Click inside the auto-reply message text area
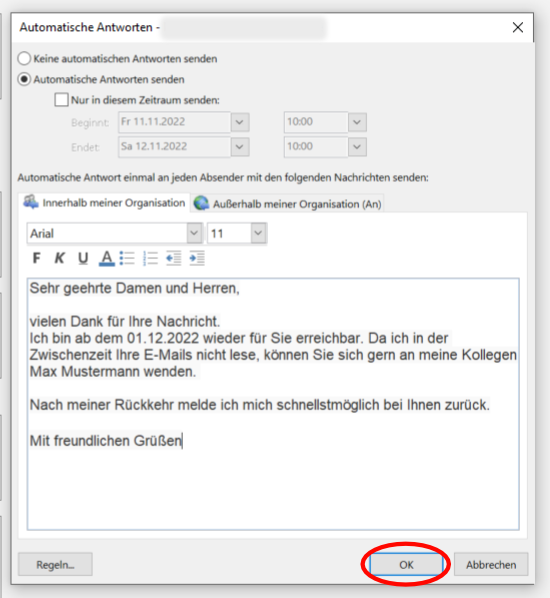 273,404
